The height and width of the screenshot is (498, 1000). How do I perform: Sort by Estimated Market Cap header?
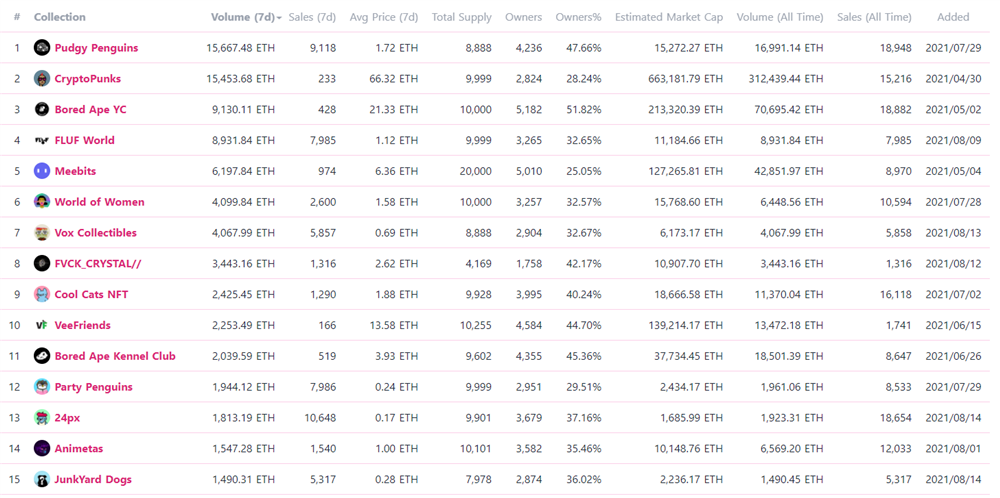coord(669,17)
